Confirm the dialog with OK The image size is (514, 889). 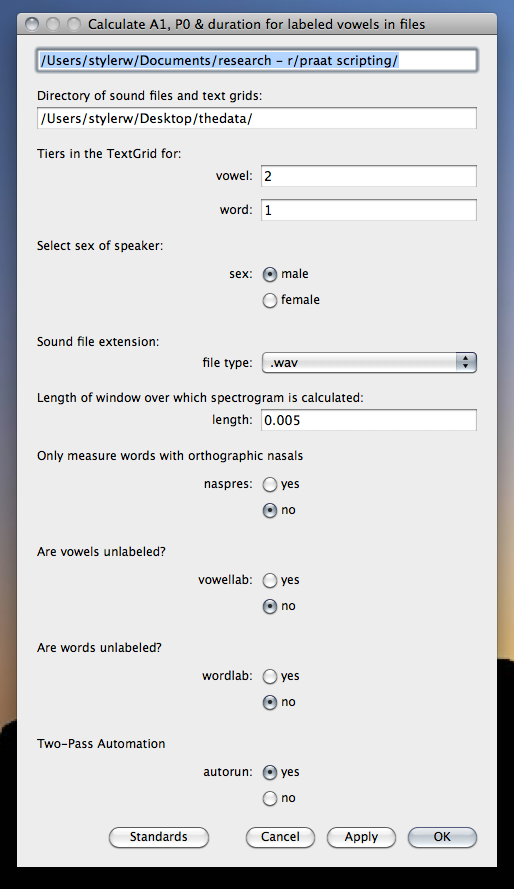coord(442,837)
